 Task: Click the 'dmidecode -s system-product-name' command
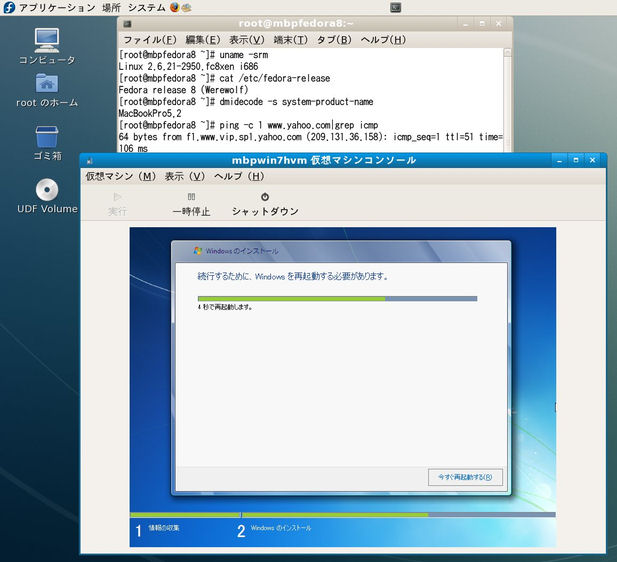pos(246,102)
